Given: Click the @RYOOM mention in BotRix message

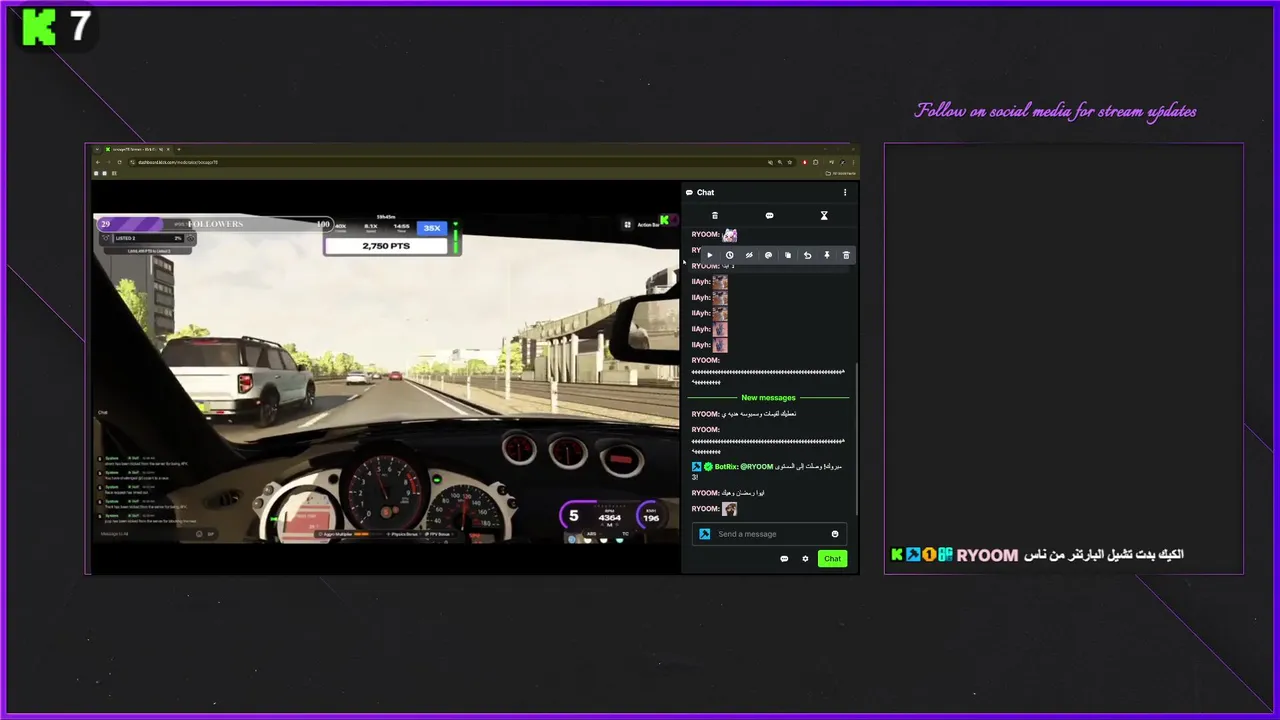Looking at the screenshot, I should [757, 467].
